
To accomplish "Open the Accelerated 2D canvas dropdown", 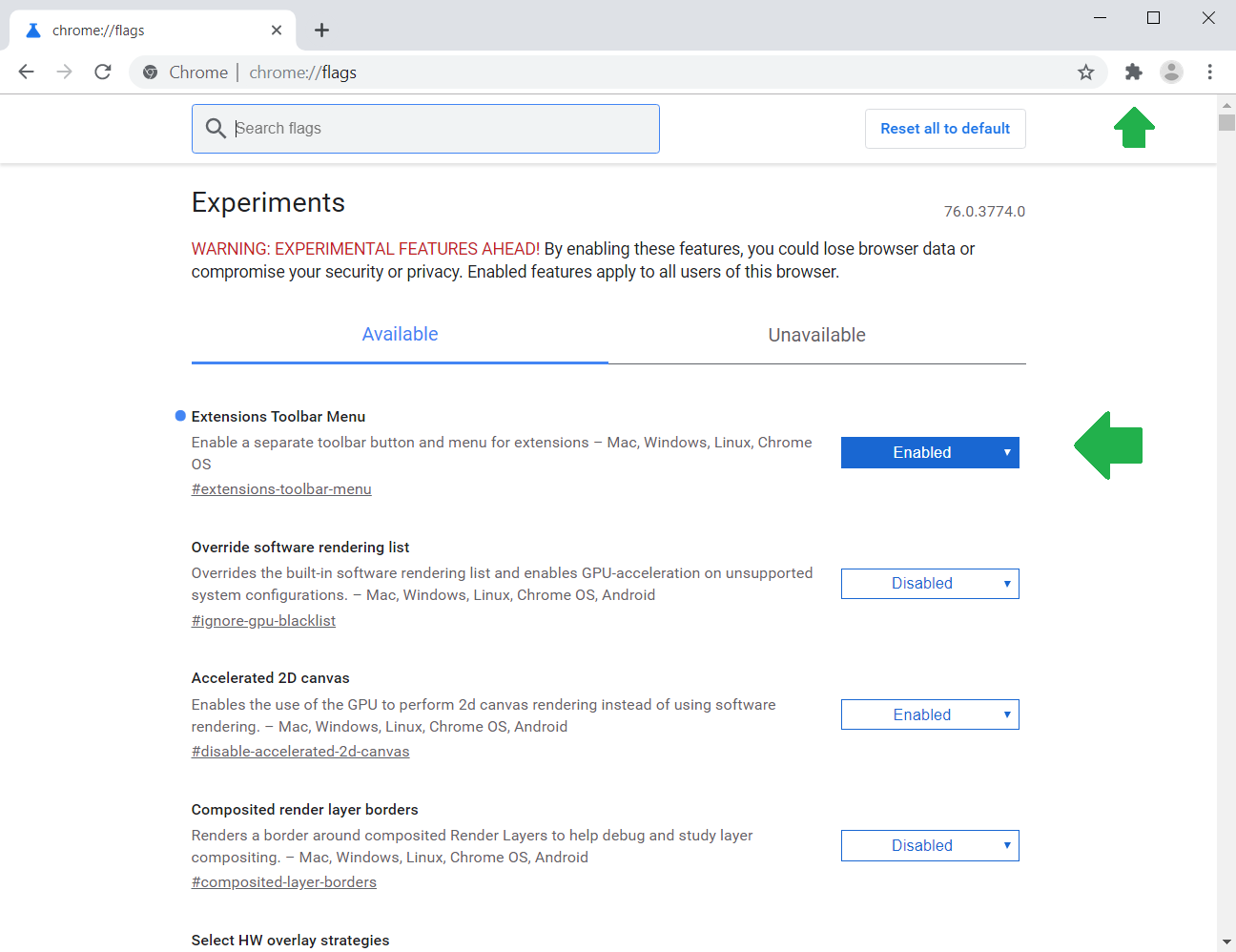I will point(929,714).
